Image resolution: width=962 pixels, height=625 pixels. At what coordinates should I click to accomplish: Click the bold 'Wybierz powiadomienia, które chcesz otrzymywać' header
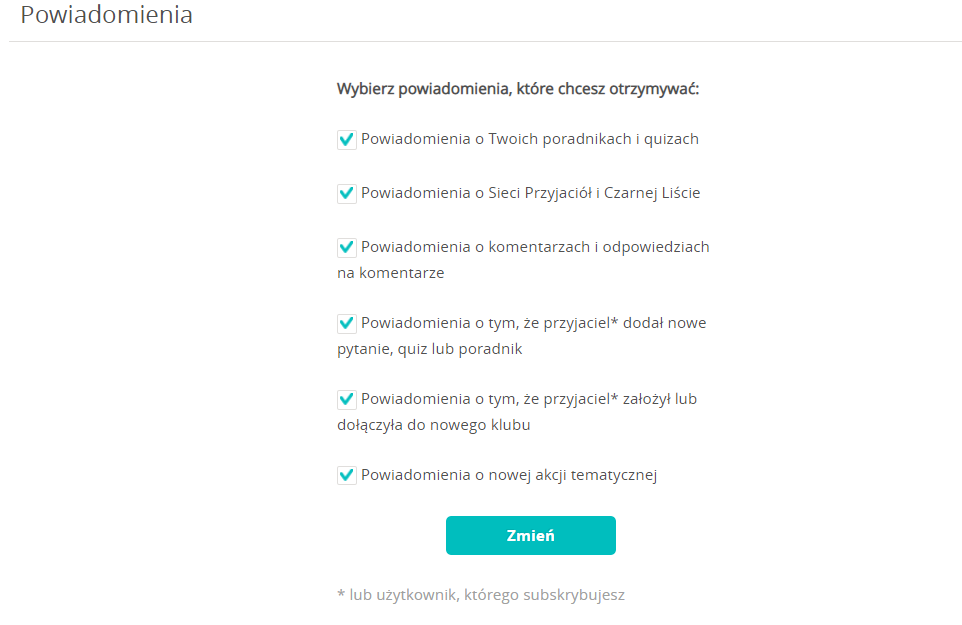point(518,89)
